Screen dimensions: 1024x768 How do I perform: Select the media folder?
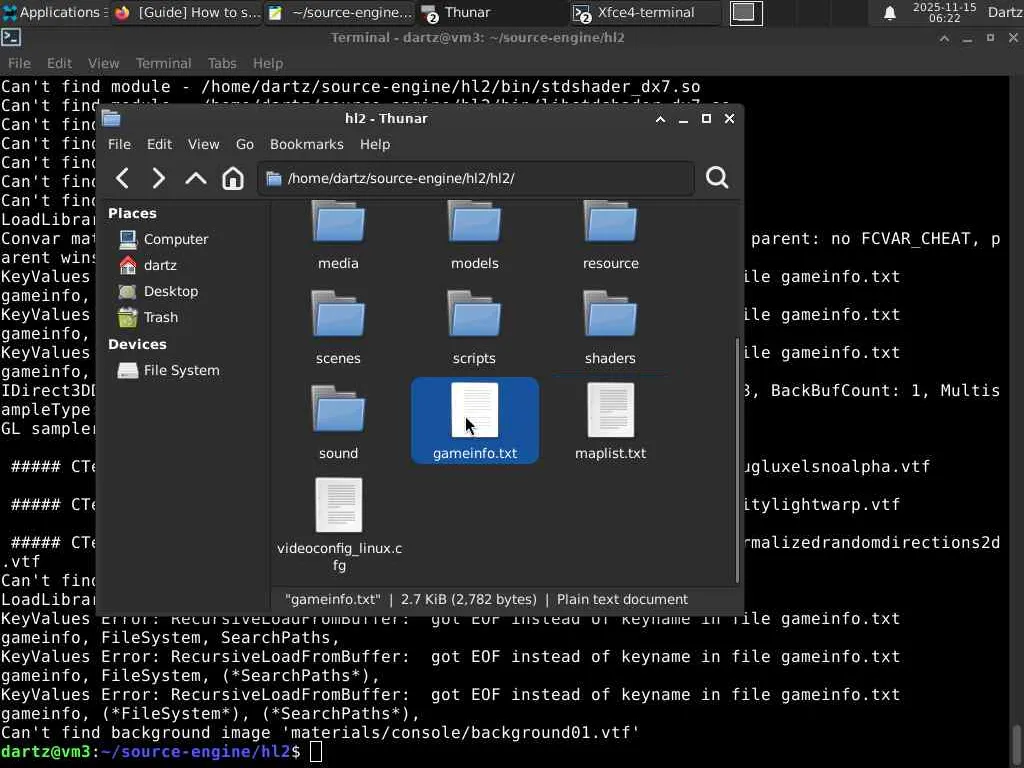tap(338, 236)
